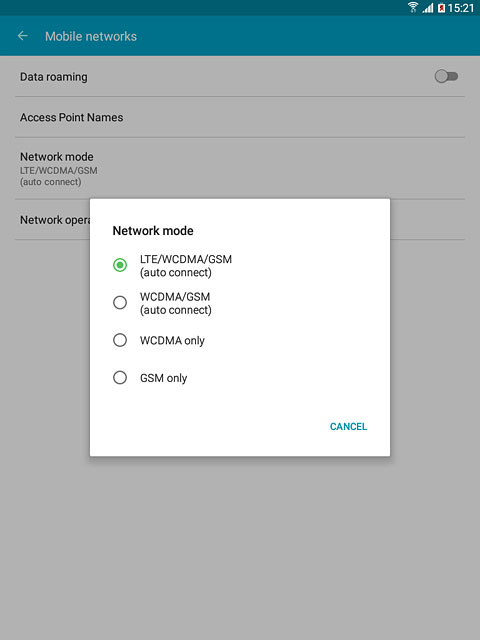Select LTE/WCDMA/GSM auto connect radio button

click(120, 265)
